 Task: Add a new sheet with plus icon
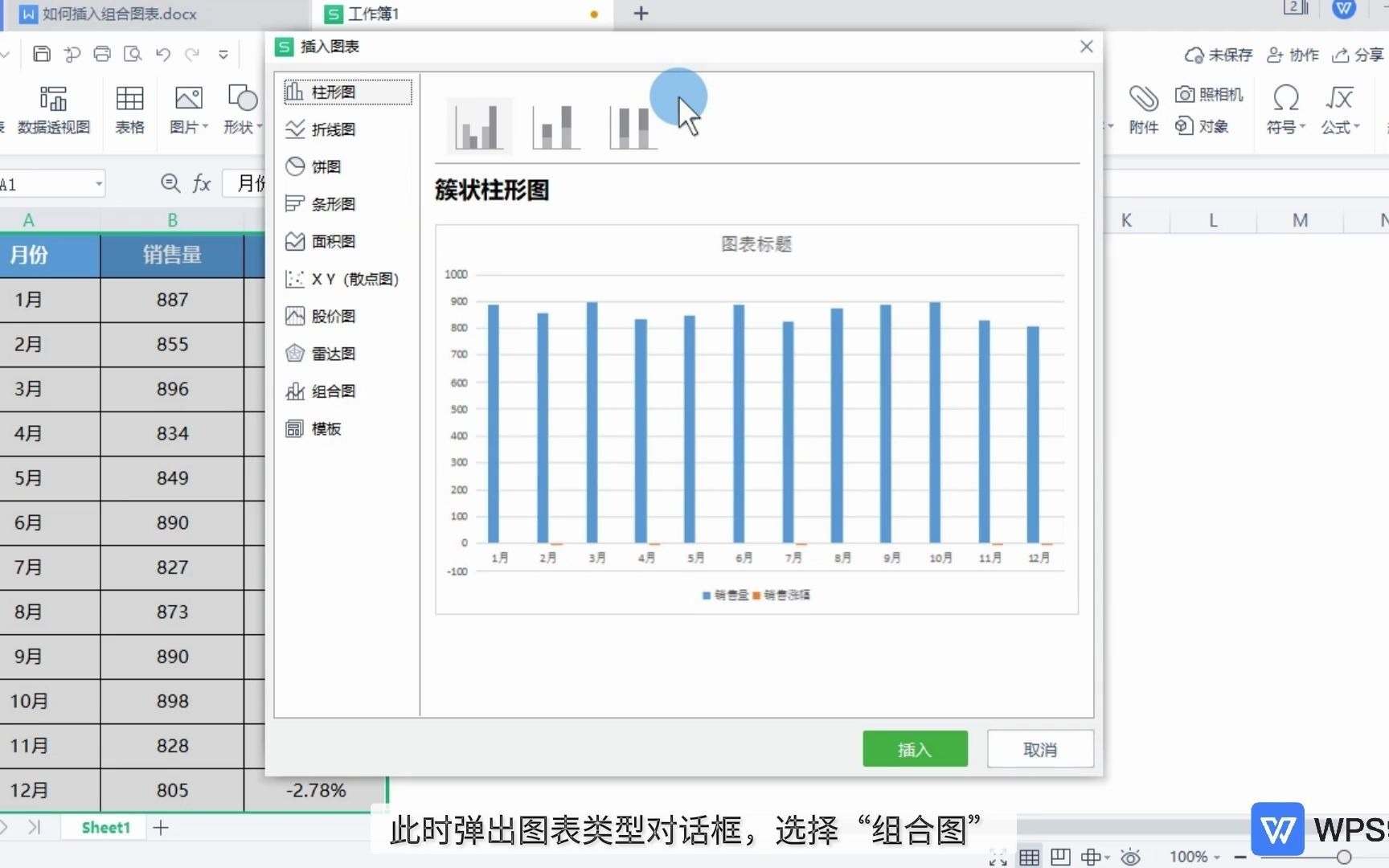point(161,827)
